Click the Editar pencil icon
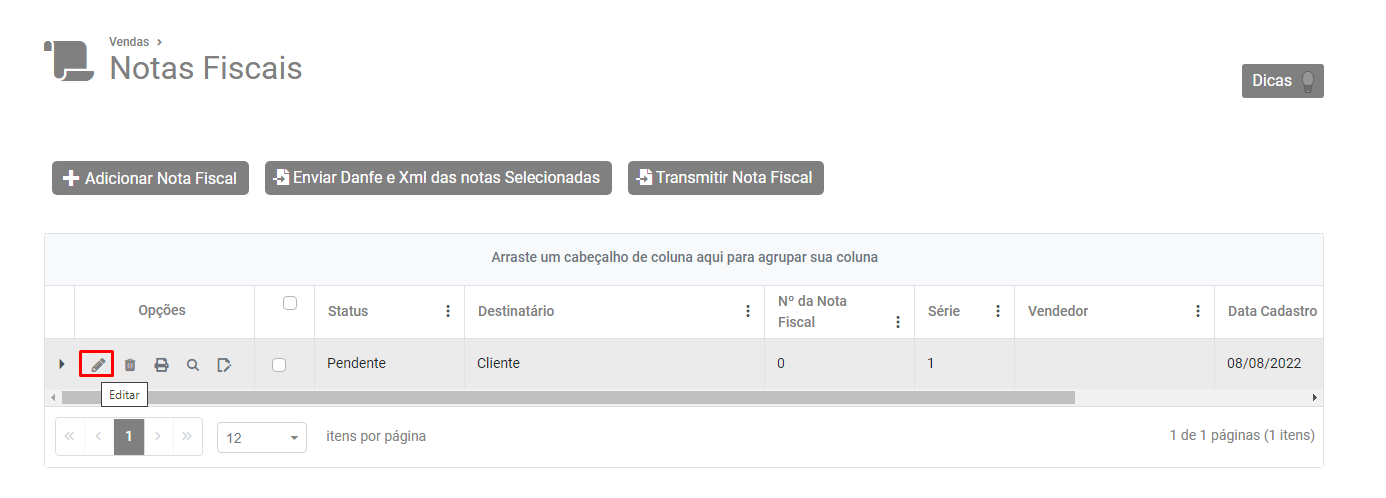The width and height of the screenshot is (1386, 498). [x=97, y=364]
